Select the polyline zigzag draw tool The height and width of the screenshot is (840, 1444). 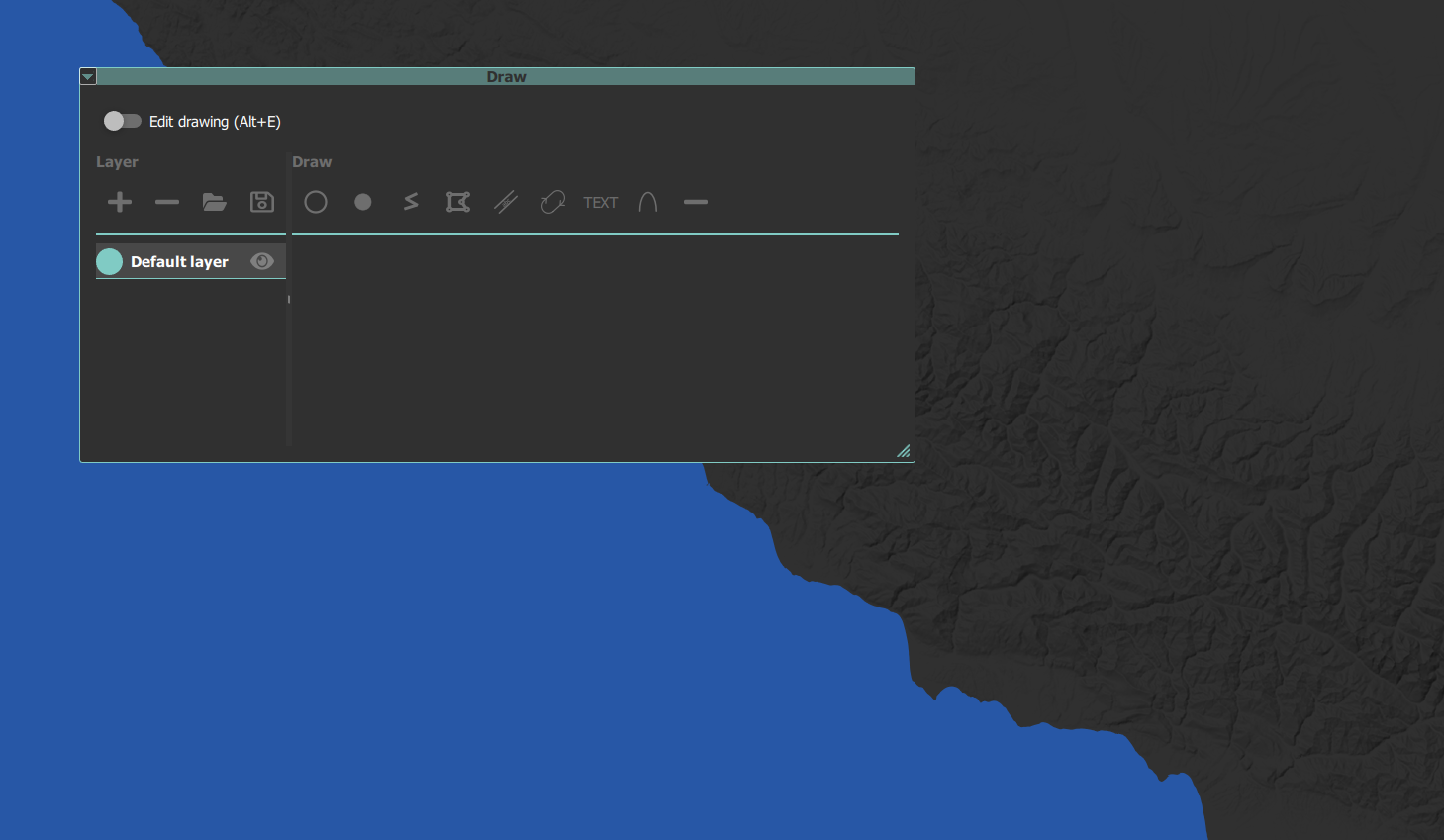point(411,202)
